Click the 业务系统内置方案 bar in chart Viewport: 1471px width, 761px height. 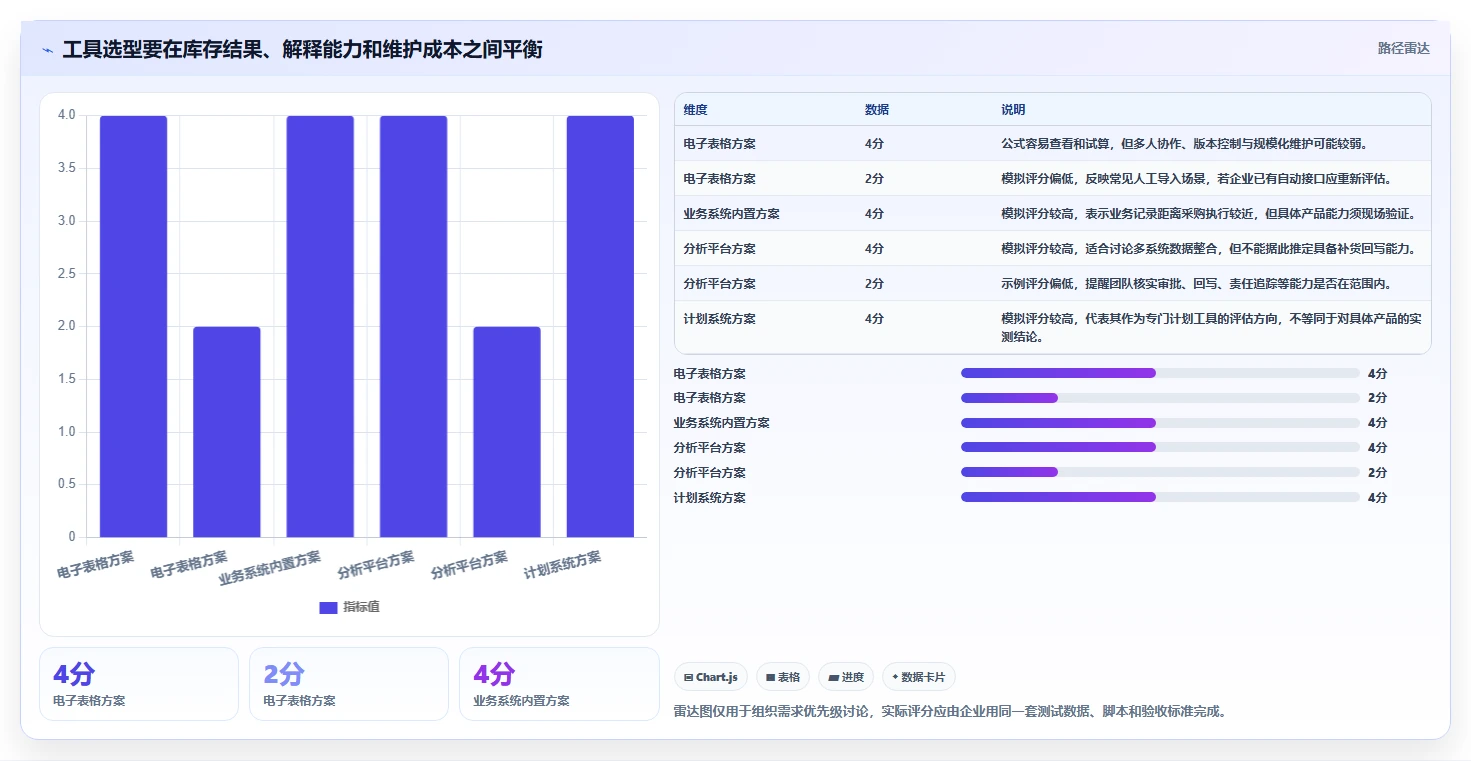tap(320, 326)
